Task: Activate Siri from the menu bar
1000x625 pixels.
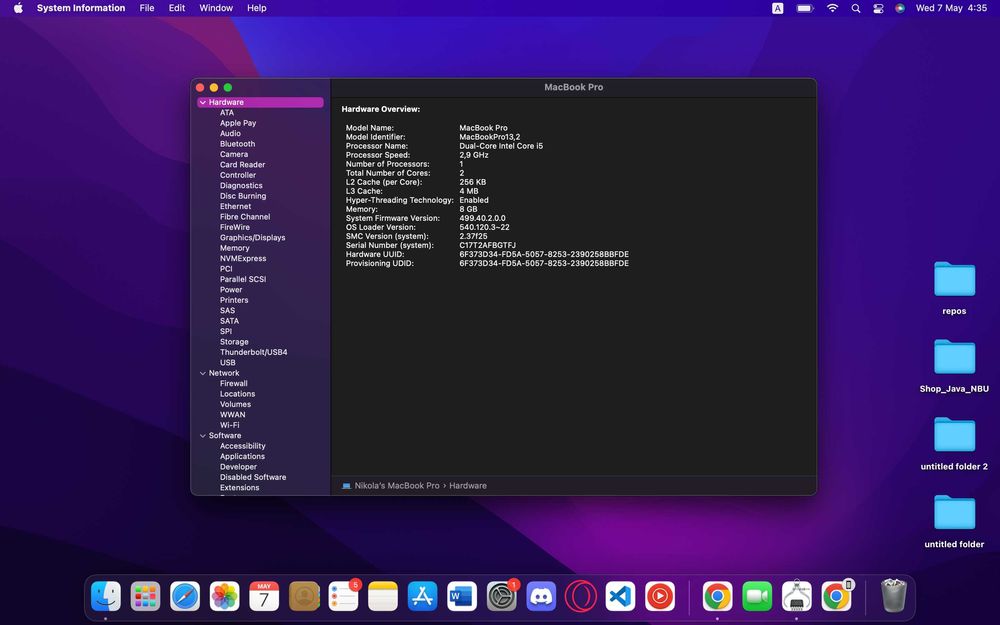Action: [x=900, y=8]
